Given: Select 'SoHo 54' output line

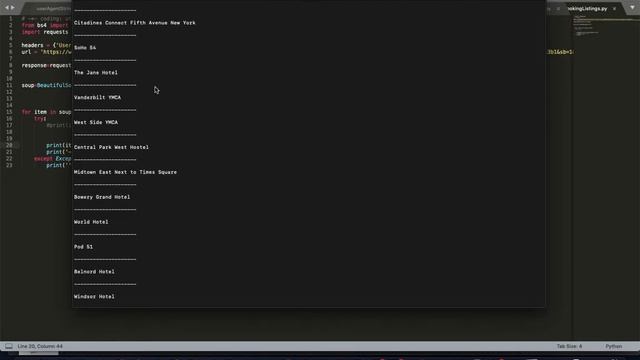Looking at the screenshot, I should (85, 48).
